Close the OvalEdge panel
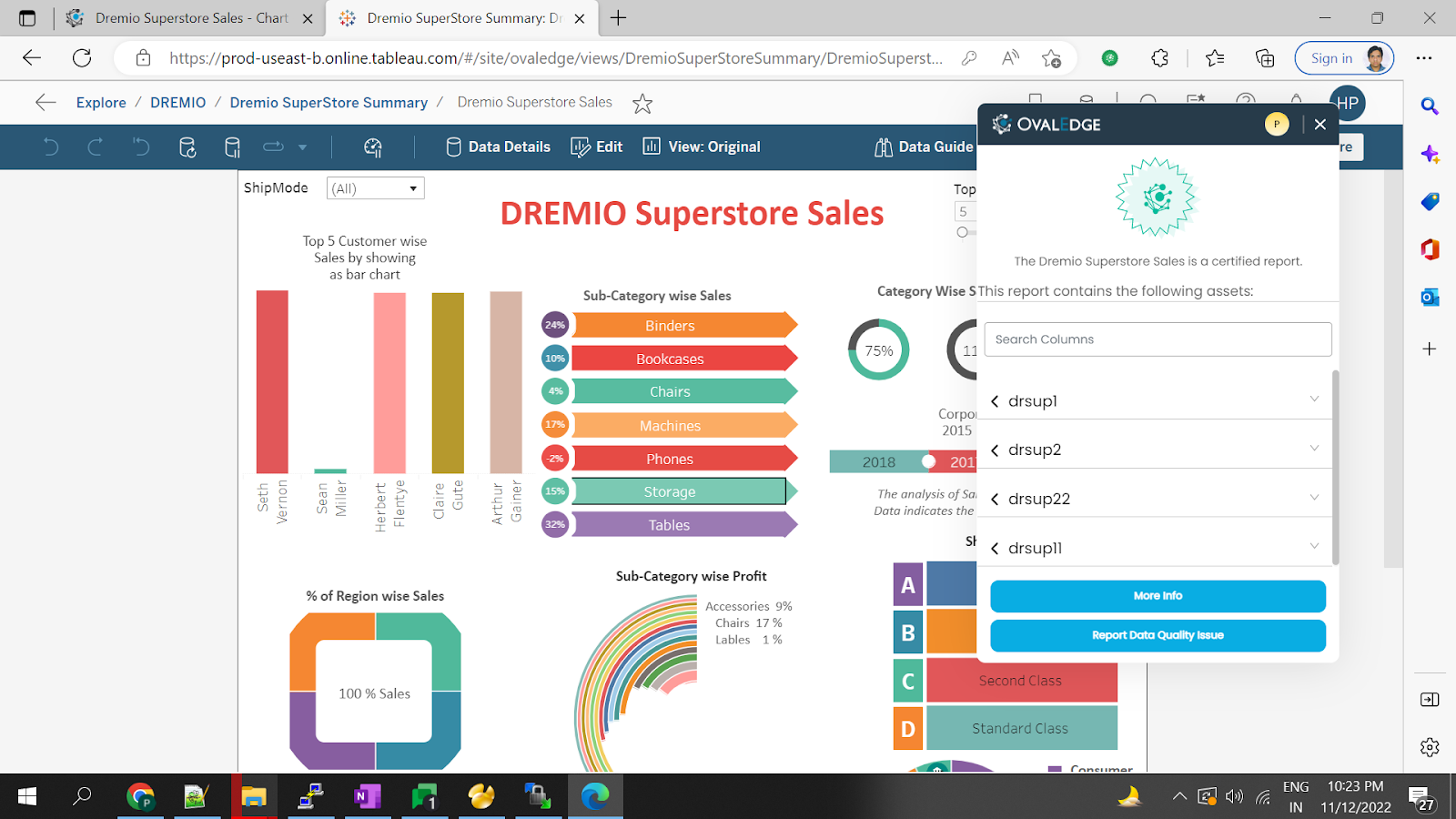 pyautogui.click(x=1320, y=125)
